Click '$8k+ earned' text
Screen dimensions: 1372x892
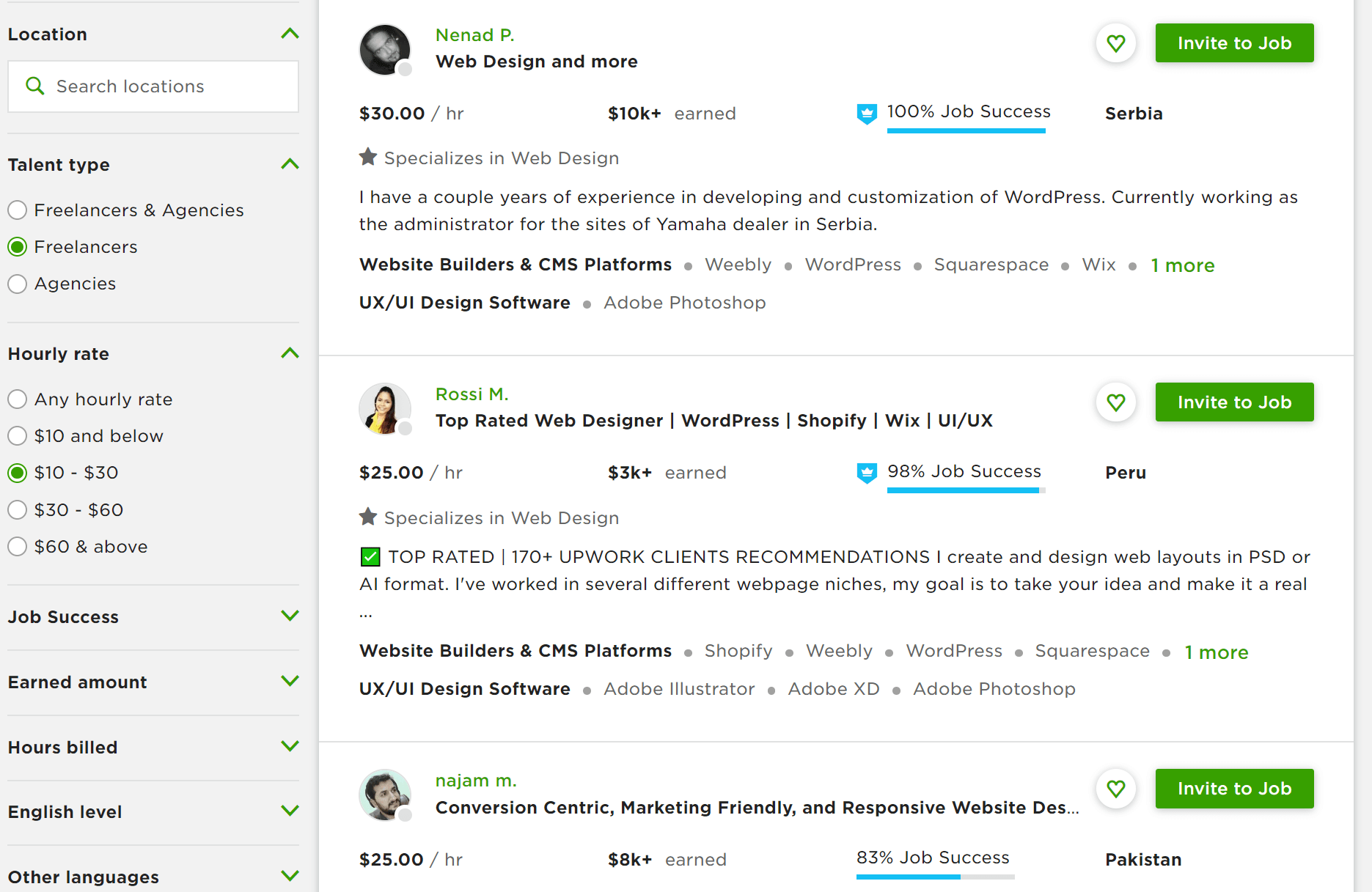coord(667,860)
